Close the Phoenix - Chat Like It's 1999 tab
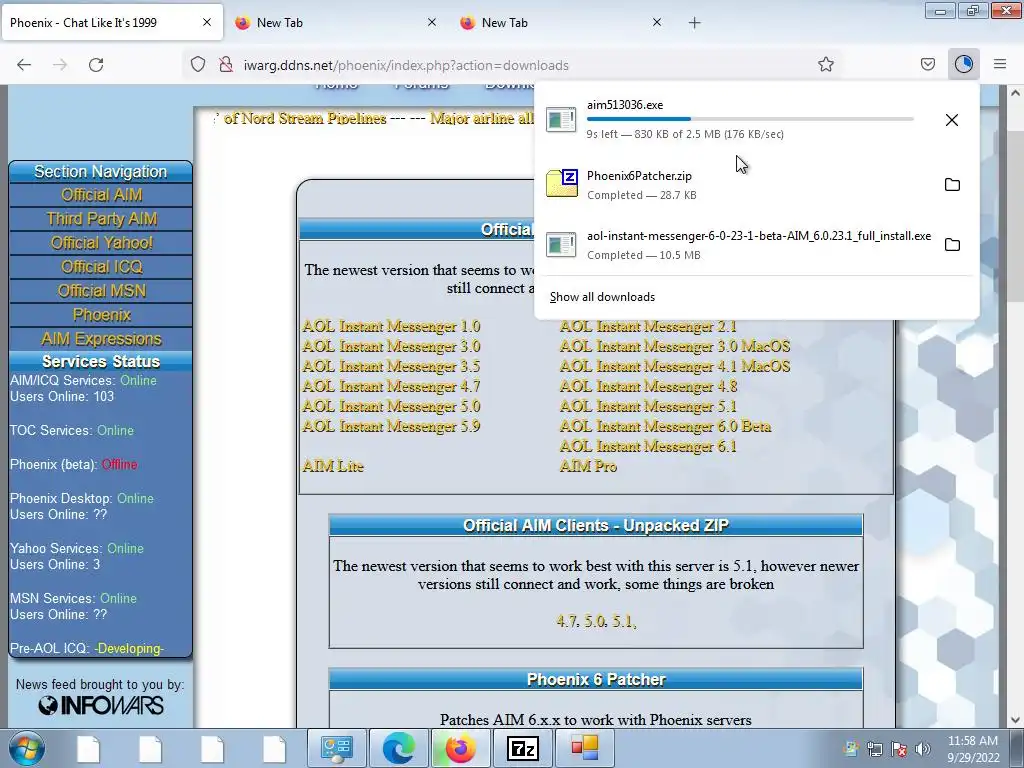 click(206, 22)
